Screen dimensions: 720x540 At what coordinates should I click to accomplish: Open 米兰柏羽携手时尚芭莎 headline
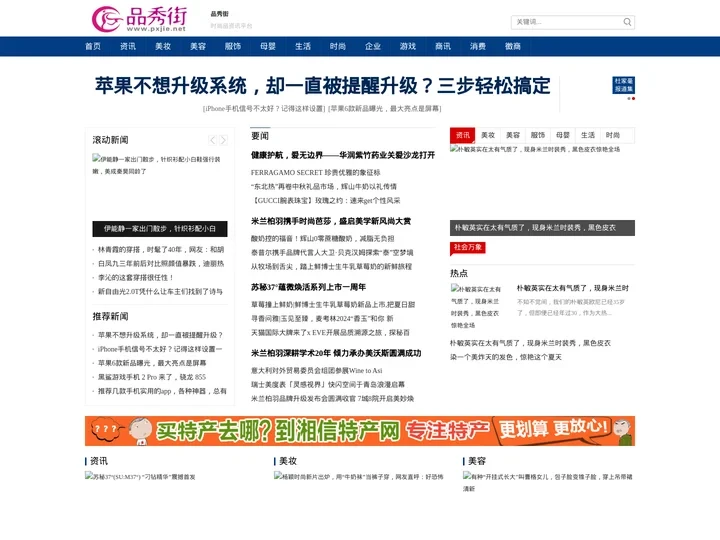331,221
